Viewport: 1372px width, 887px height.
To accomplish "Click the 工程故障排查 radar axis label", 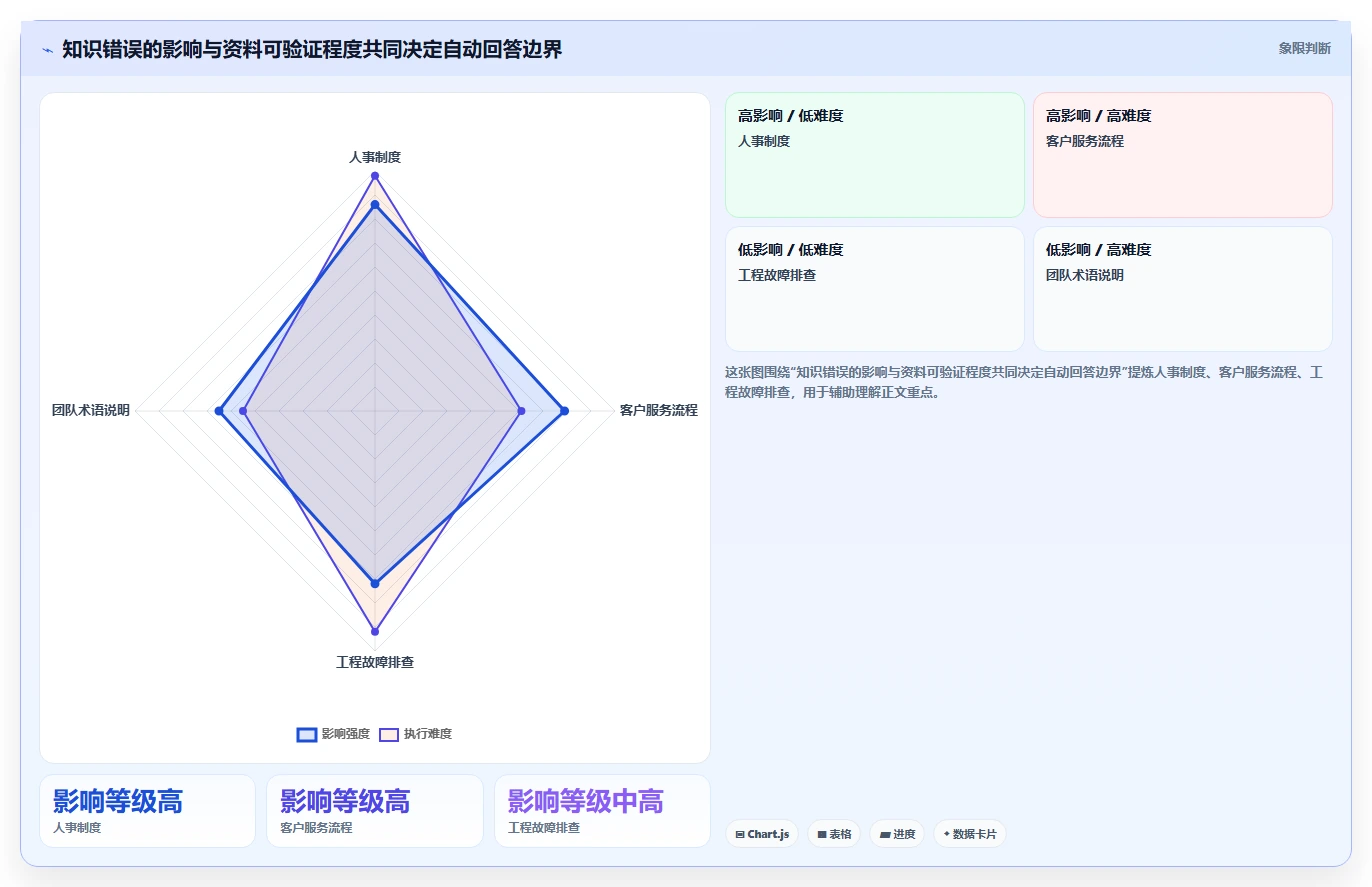I will 375,662.
